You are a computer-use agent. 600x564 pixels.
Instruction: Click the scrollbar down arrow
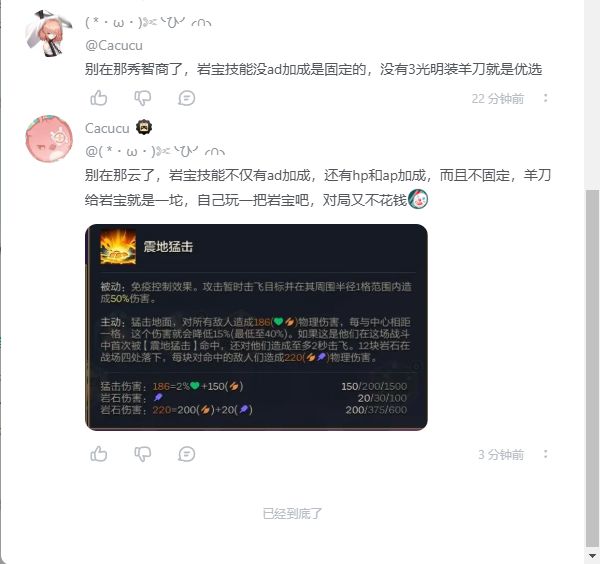coord(592,556)
